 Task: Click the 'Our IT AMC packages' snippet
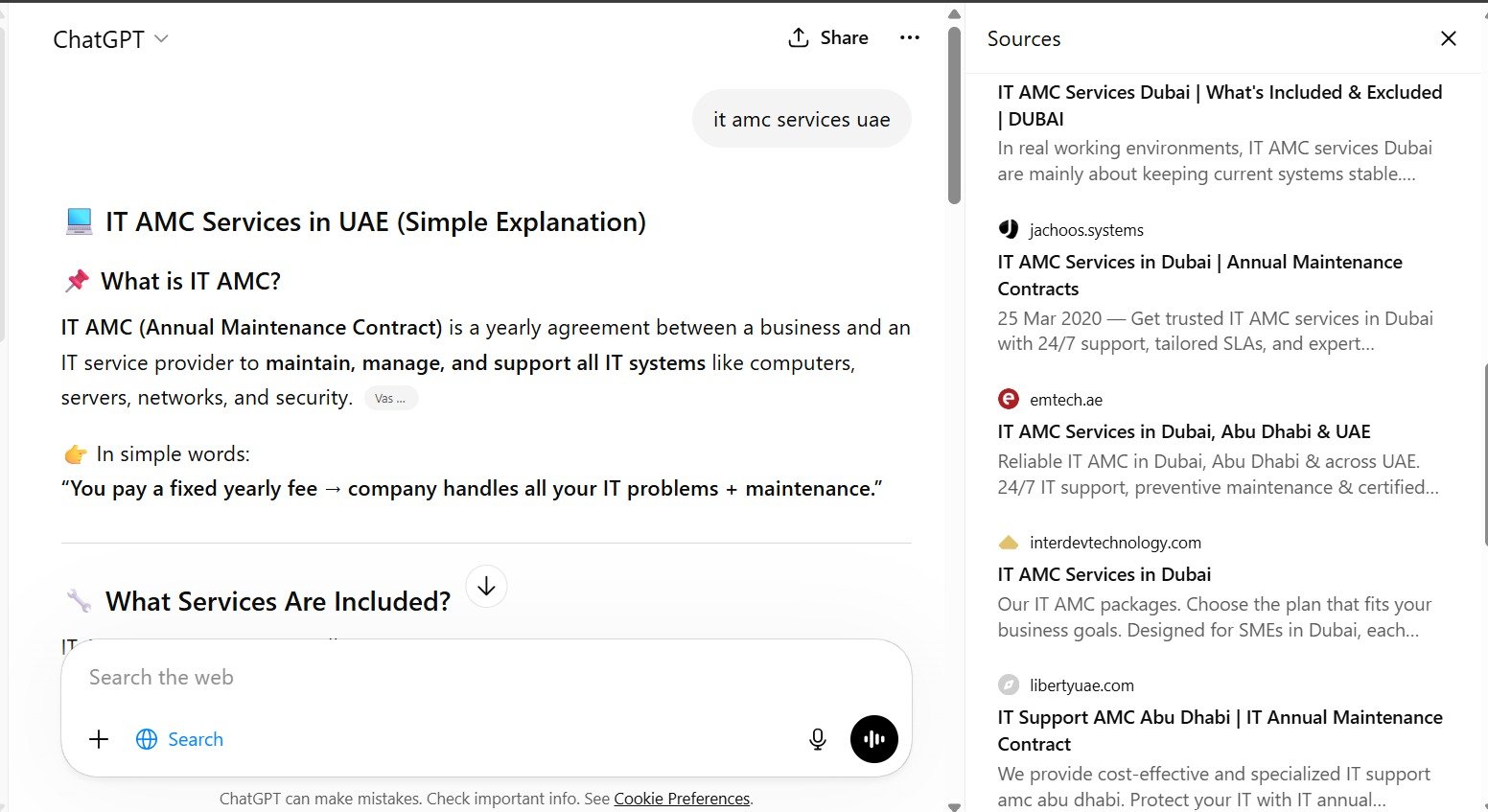[x=1214, y=616]
